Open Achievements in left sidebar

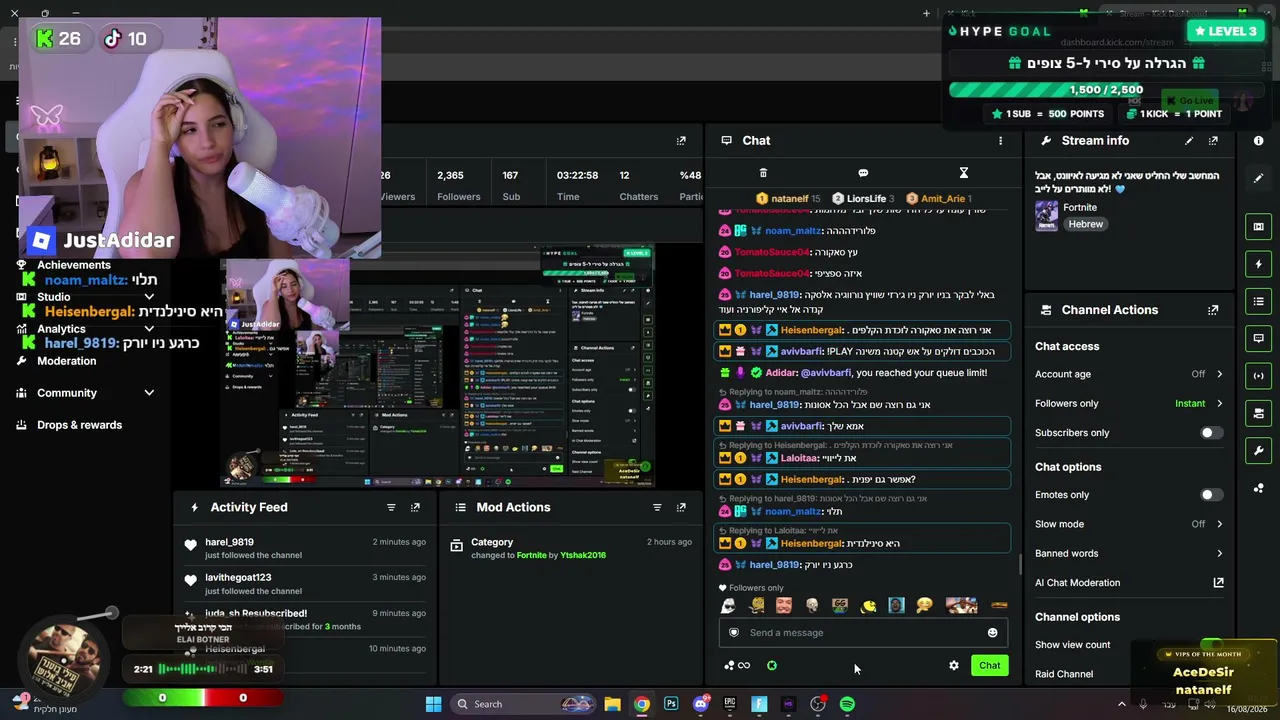tap(74, 265)
